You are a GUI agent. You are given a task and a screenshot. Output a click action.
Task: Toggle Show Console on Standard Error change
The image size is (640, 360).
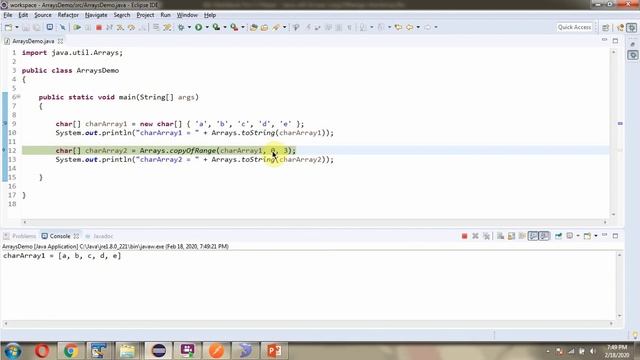click(x=544, y=236)
